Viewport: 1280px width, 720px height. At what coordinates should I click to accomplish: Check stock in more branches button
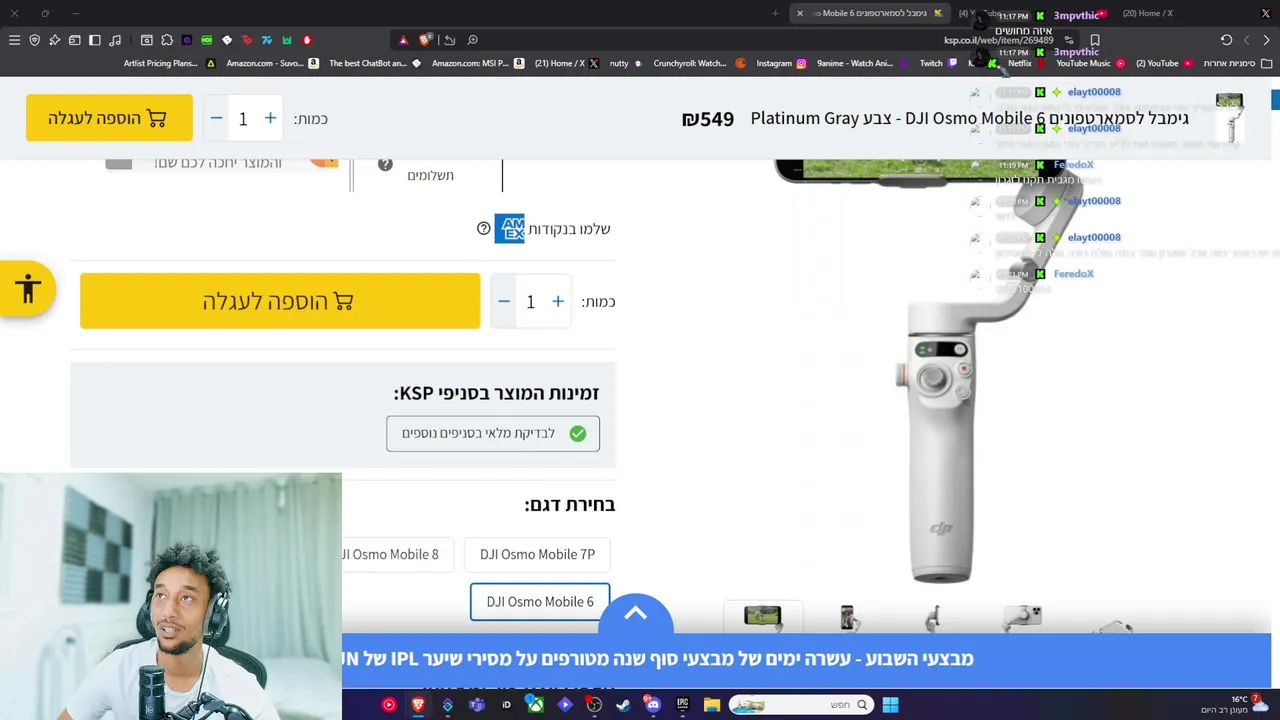(x=493, y=433)
